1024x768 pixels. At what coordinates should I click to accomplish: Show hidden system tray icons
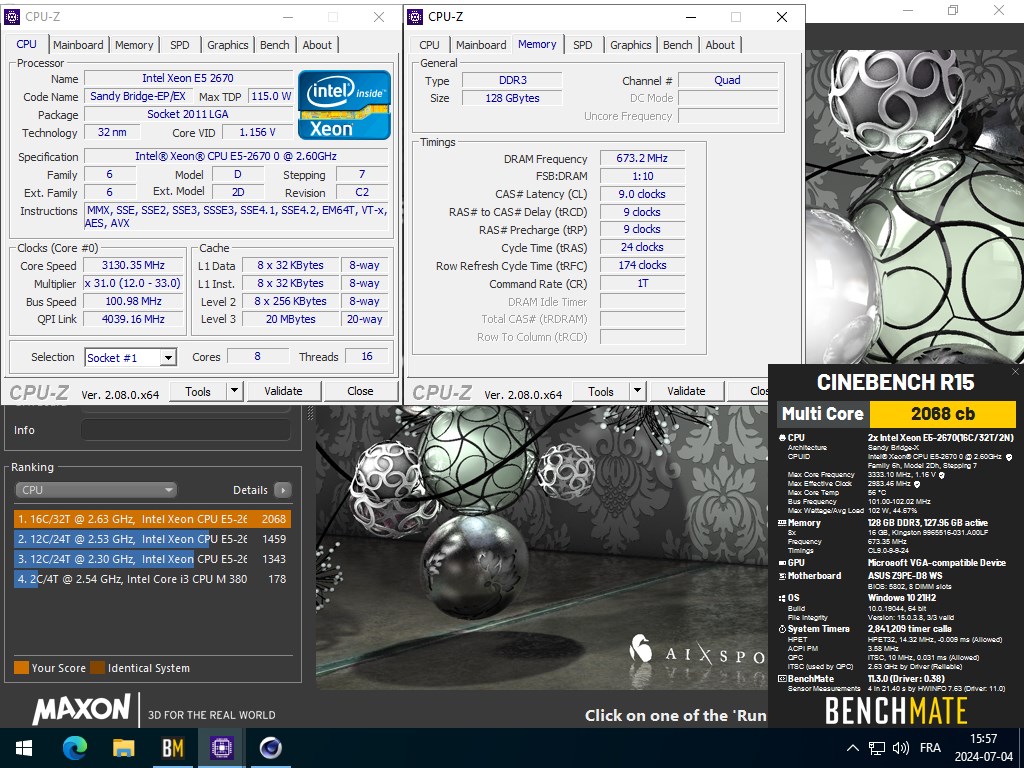tap(852, 748)
